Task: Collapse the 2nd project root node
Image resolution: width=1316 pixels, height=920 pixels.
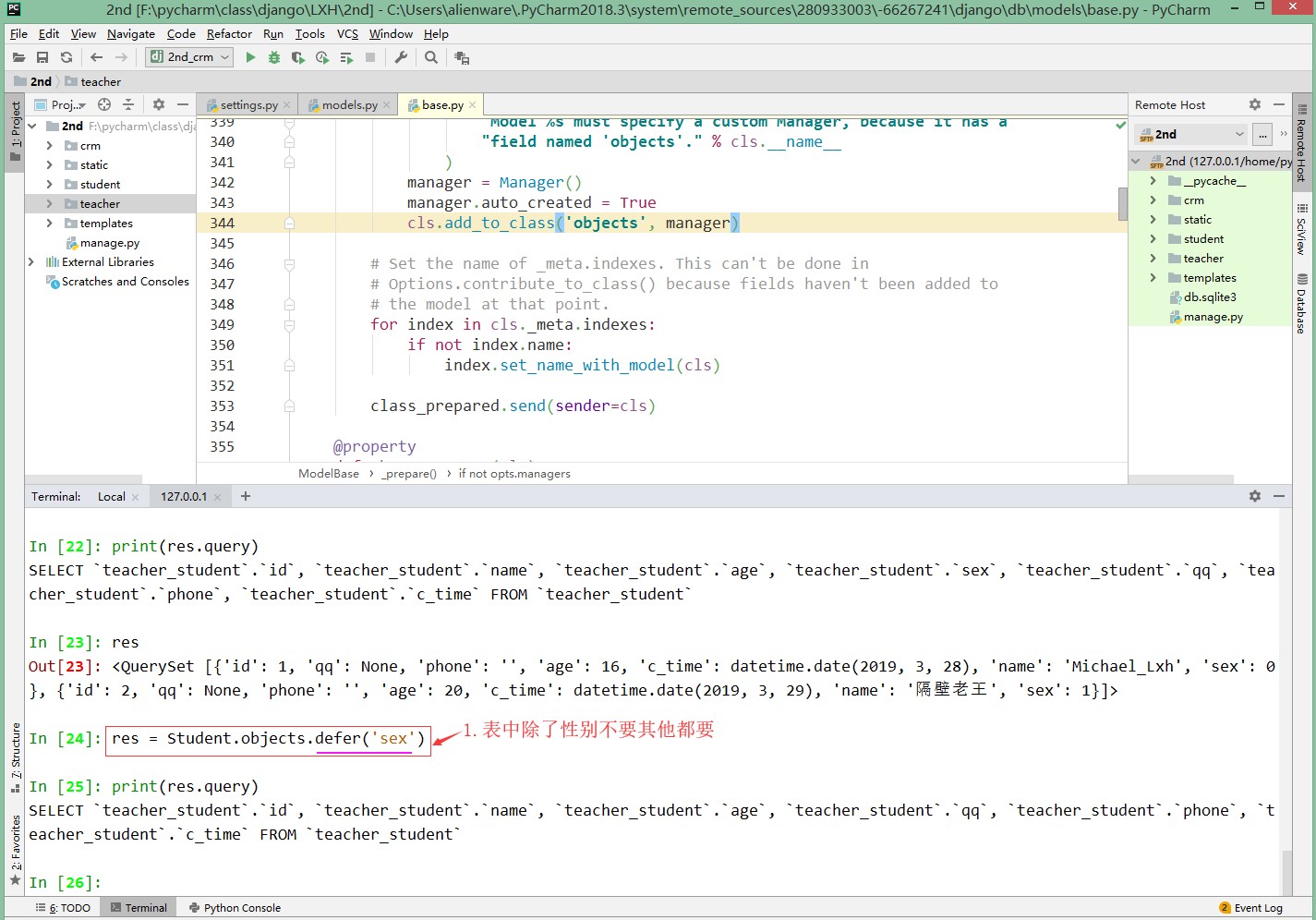Action: [32, 127]
